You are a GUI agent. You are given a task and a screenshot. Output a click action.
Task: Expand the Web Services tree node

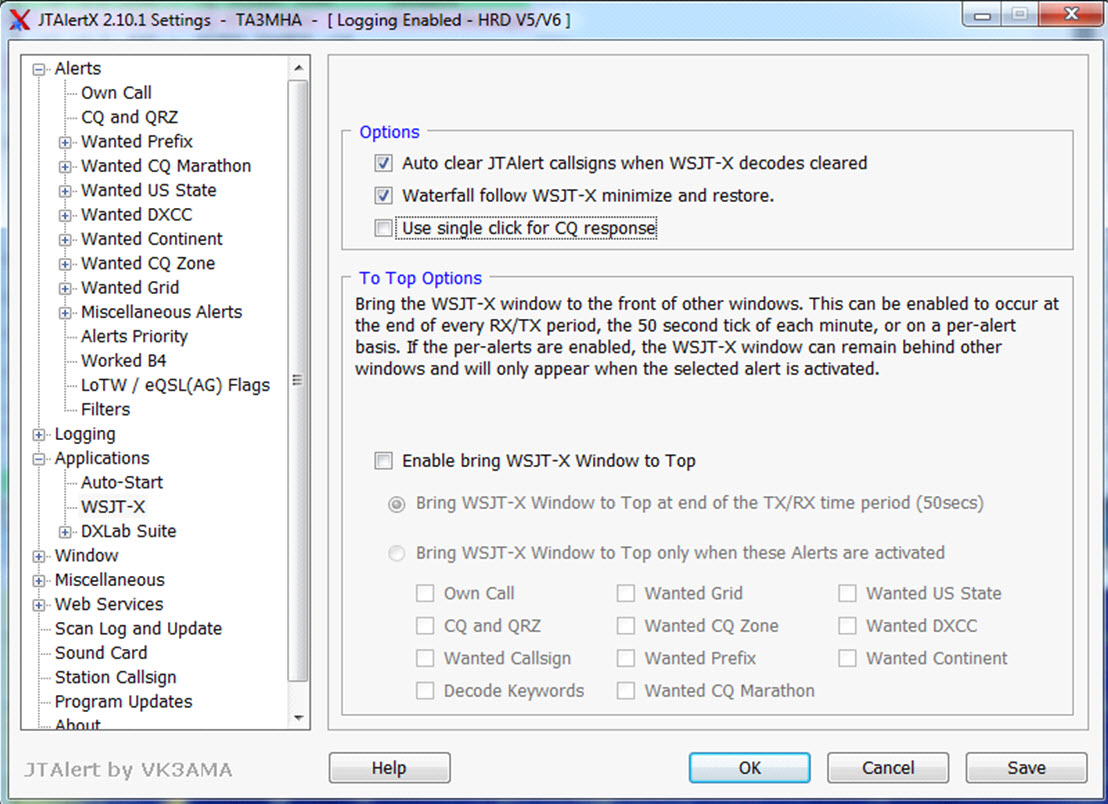click(x=39, y=605)
